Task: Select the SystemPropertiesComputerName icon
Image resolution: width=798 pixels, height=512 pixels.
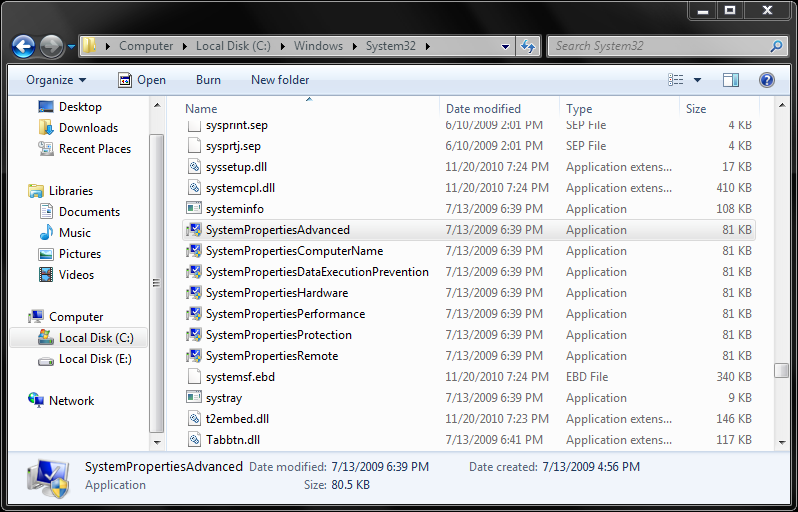Action: [x=194, y=251]
